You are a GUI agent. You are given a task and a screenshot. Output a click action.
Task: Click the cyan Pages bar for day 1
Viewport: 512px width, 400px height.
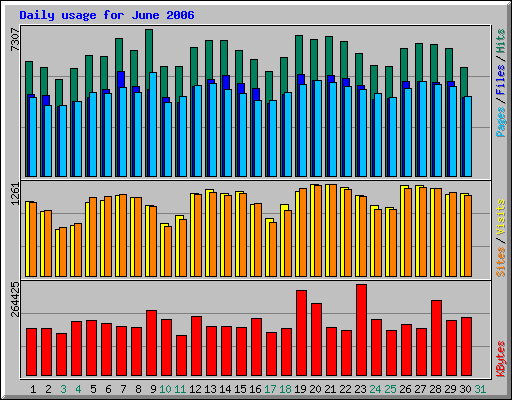[x=33, y=137]
